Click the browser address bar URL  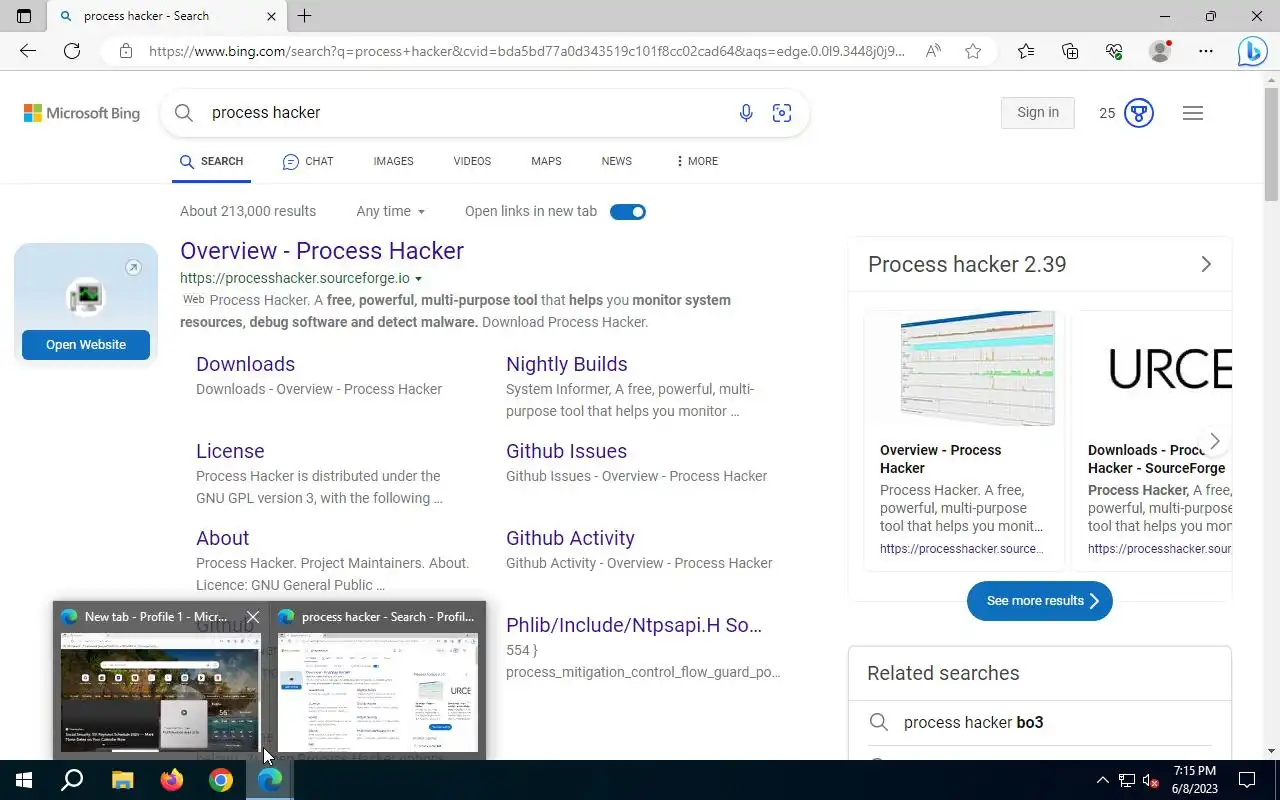[526, 51]
